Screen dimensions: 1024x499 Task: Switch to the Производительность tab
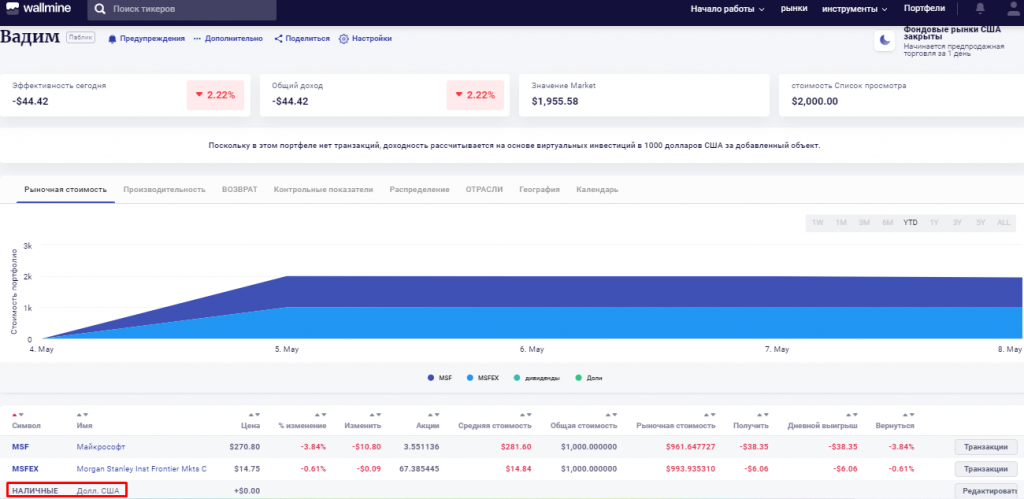(164, 189)
